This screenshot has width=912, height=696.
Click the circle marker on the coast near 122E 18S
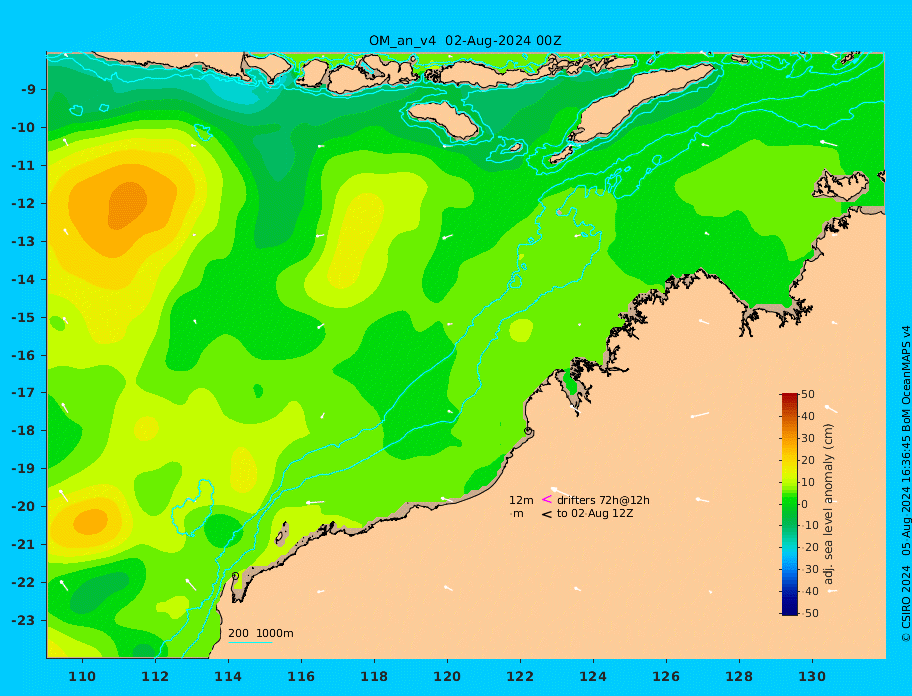pyautogui.click(x=528, y=431)
